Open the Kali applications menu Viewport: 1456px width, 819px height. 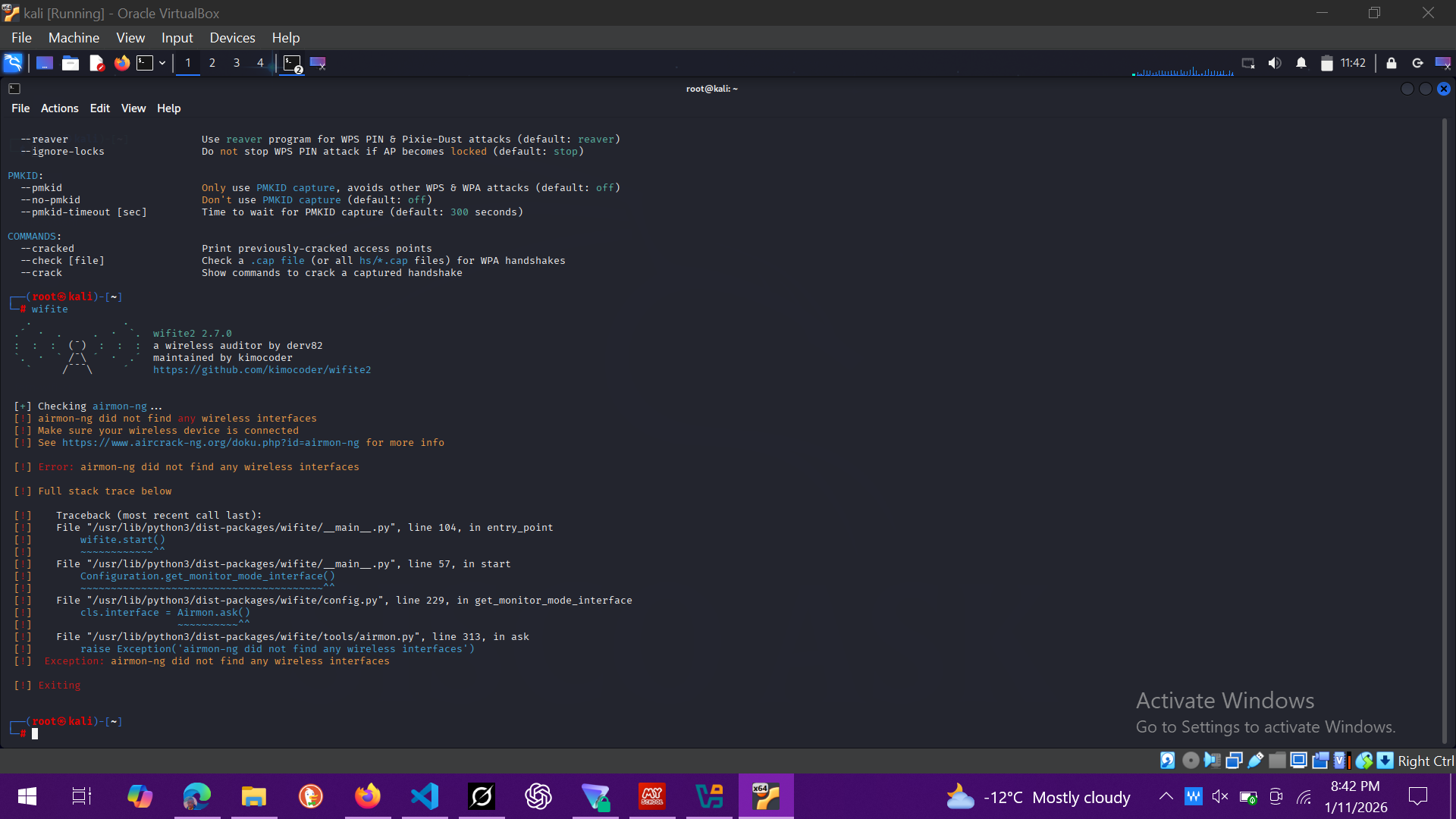13,63
